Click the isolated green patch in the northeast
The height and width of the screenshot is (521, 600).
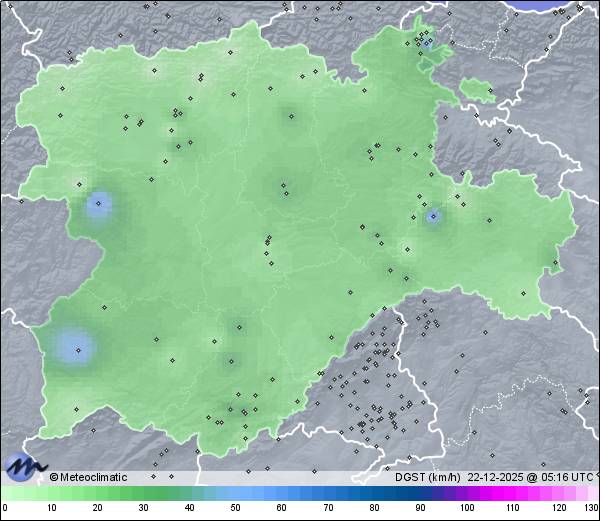click(477, 92)
